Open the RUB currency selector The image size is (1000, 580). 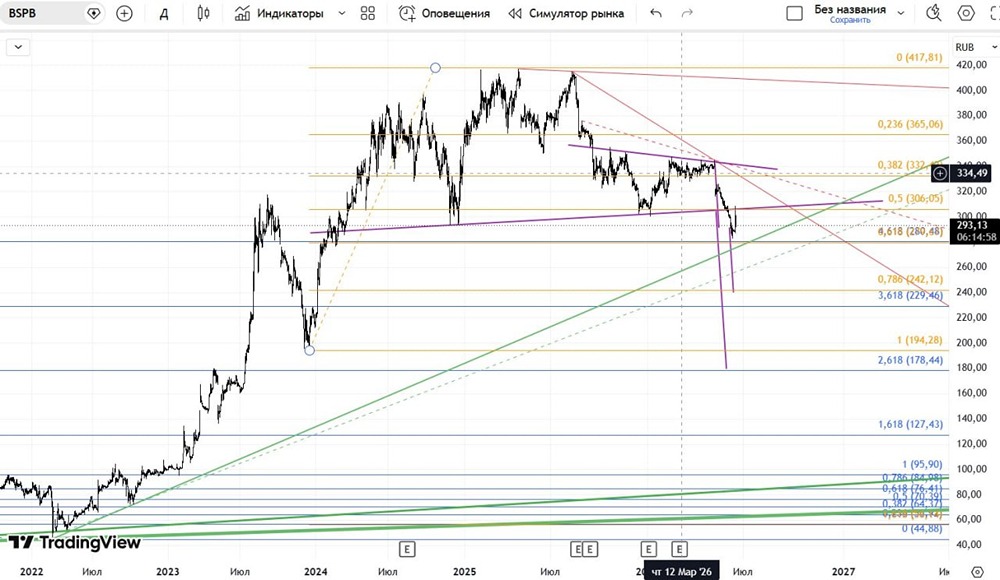(975, 47)
